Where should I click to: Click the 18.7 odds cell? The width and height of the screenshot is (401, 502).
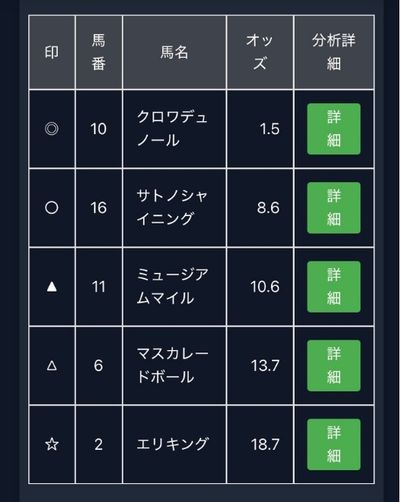click(x=260, y=444)
